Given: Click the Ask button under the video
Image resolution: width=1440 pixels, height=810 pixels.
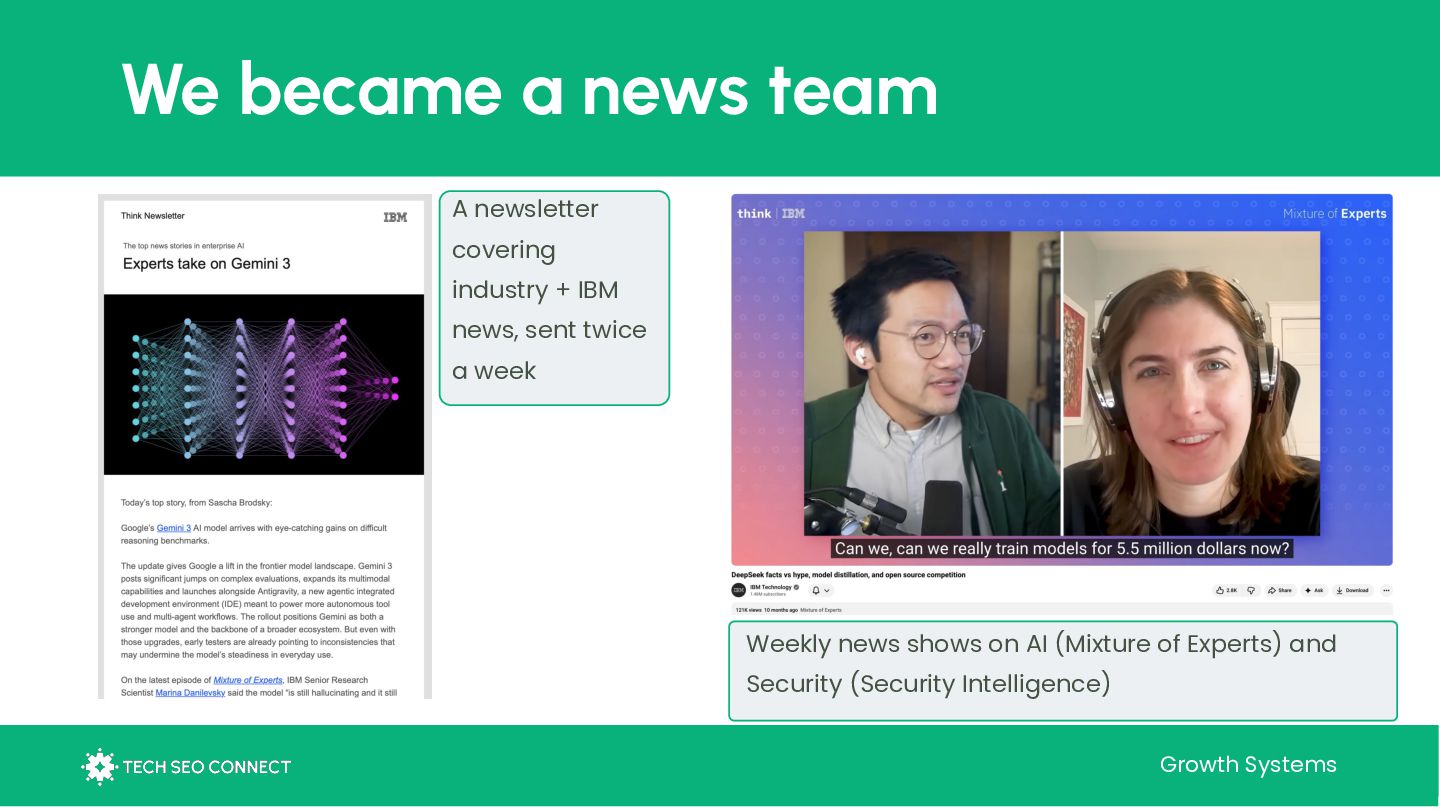Looking at the screenshot, I should (1313, 590).
